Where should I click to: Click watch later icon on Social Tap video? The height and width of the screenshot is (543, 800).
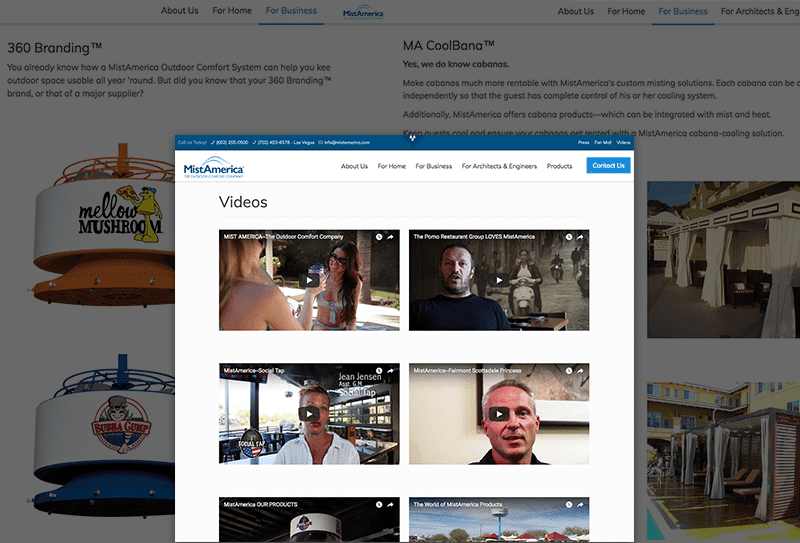click(379, 371)
